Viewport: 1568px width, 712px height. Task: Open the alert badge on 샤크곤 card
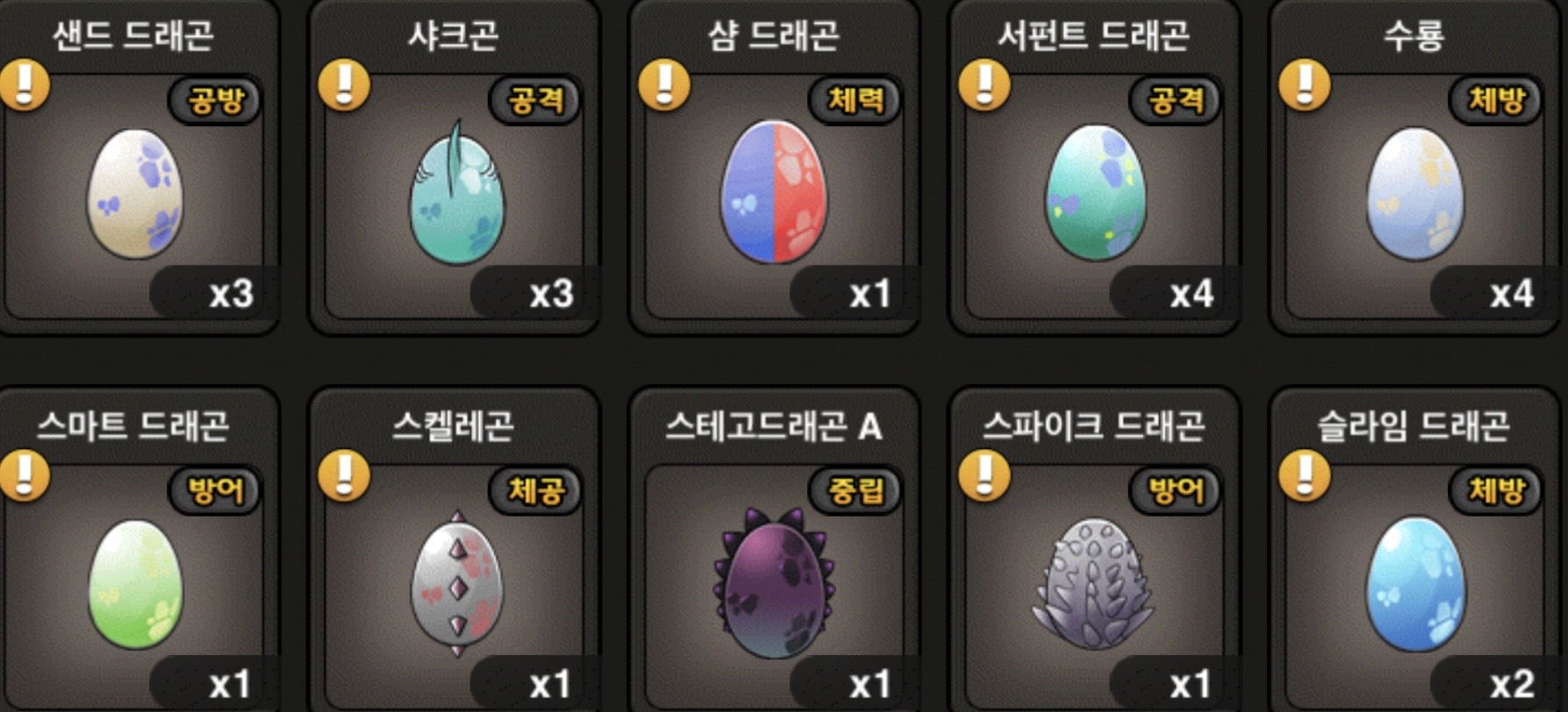point(344,85)
